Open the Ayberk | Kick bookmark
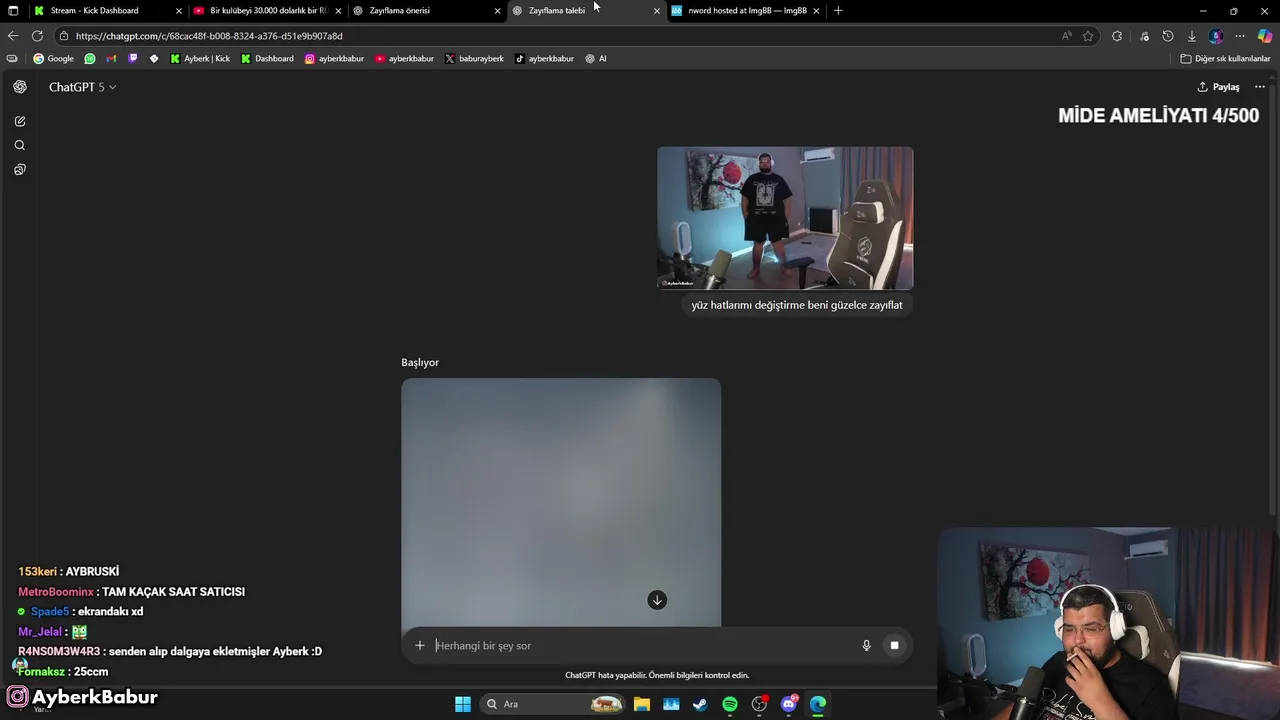The width and height of the screenshot is (1280, 720). [x=200, y=59]
